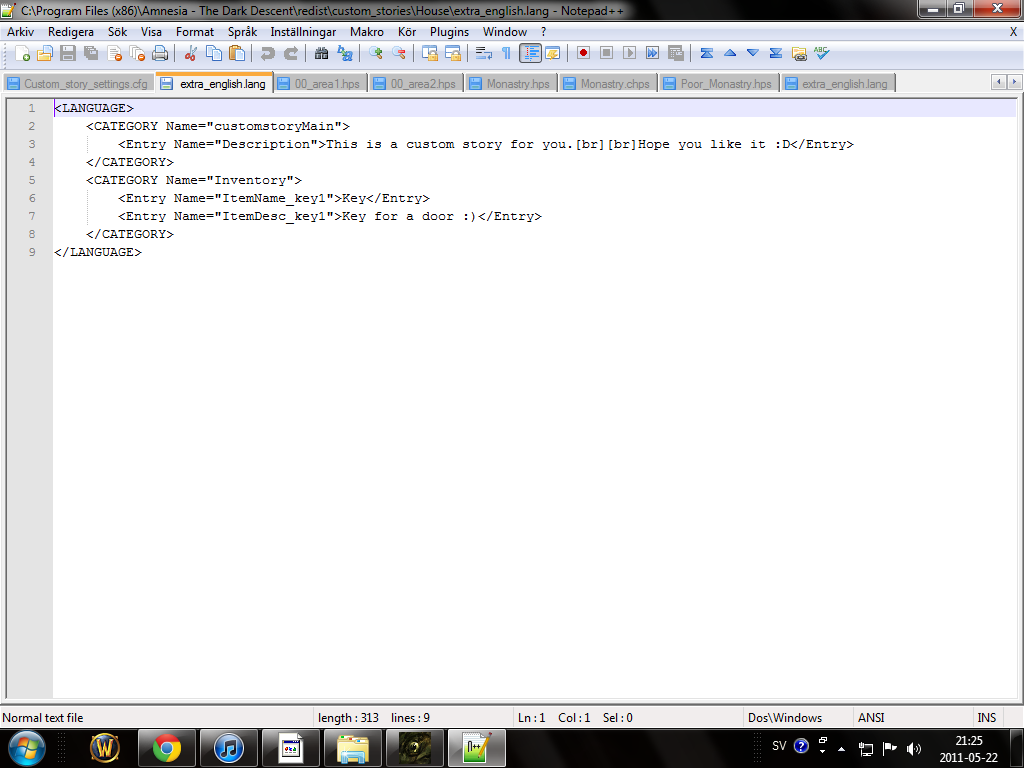Click the Windows Start button
This screenshot has width=1024, height=768.
[x=27, y=747]
